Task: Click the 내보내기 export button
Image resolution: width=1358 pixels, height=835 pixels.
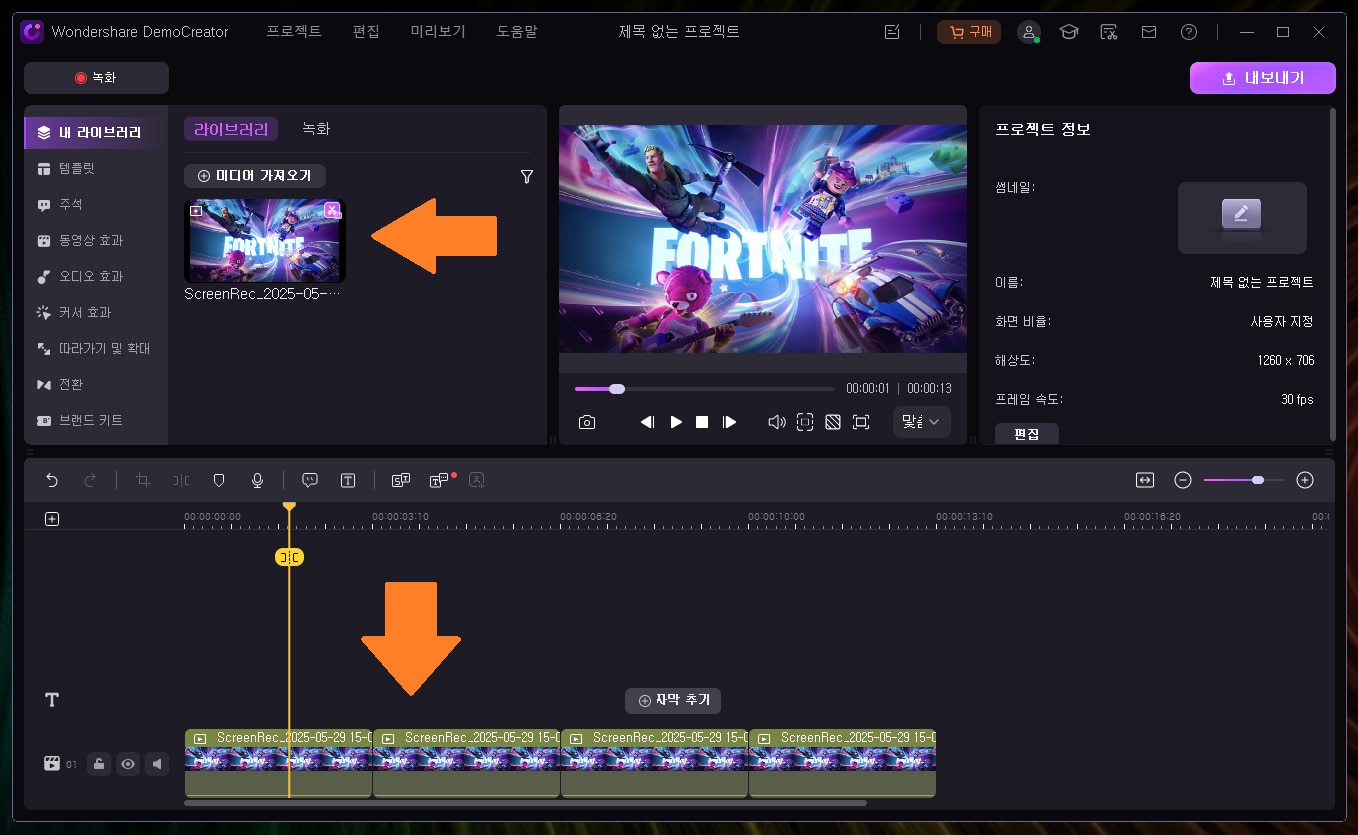Action: (1262, 78)
